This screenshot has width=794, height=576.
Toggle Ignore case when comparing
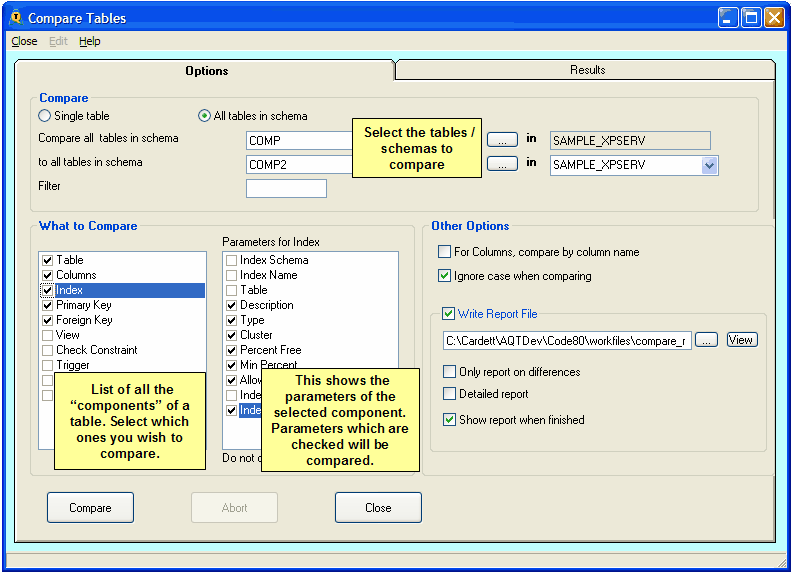pyautogui.click(x=444, y=276)
